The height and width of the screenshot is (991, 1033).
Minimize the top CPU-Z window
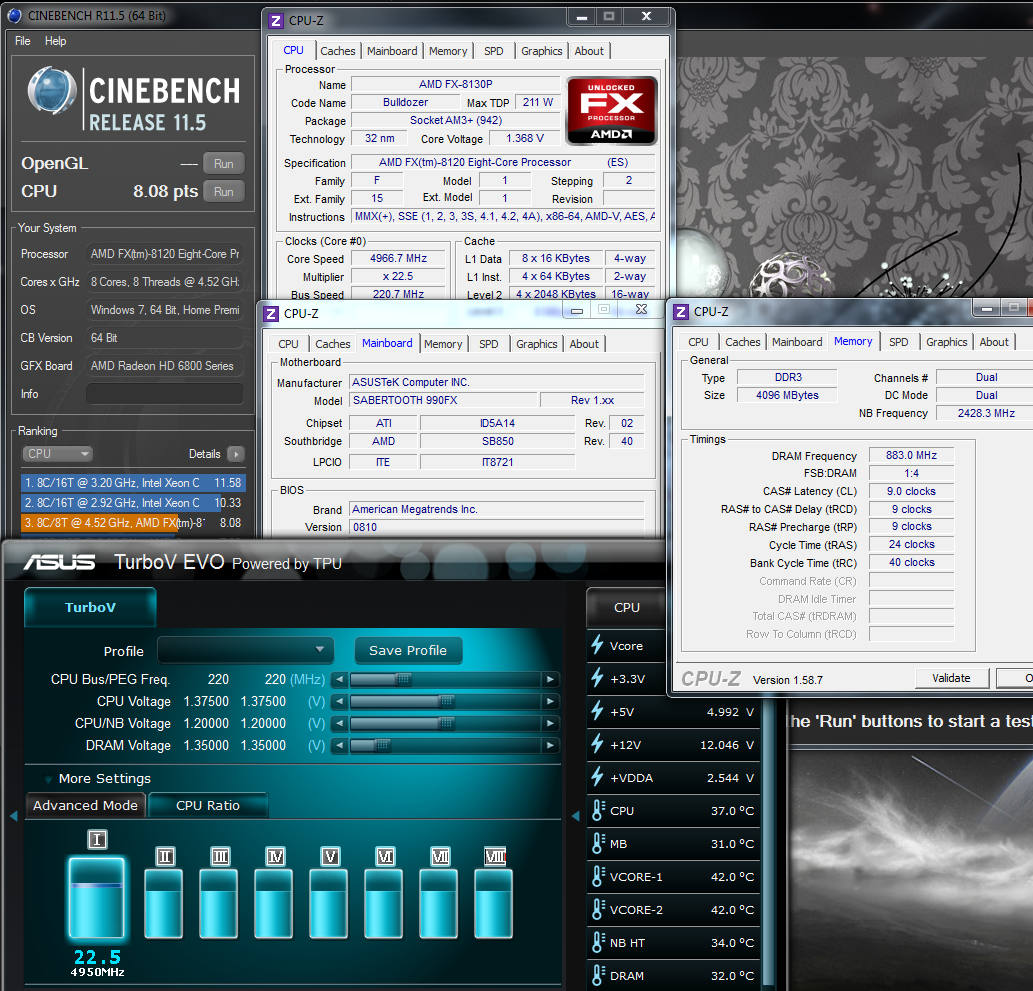(x=581, y=17)
